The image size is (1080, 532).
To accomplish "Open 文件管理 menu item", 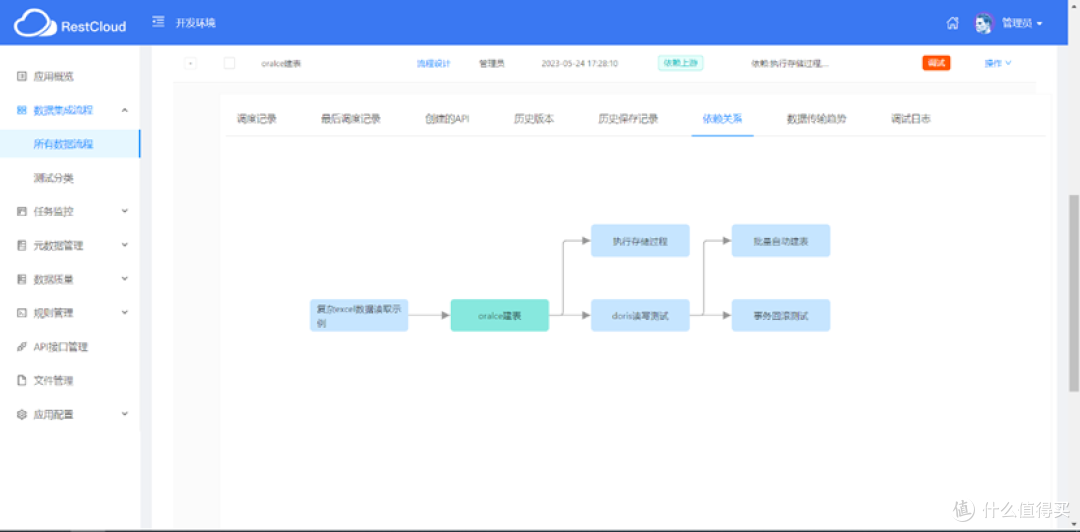I will 54,380.
